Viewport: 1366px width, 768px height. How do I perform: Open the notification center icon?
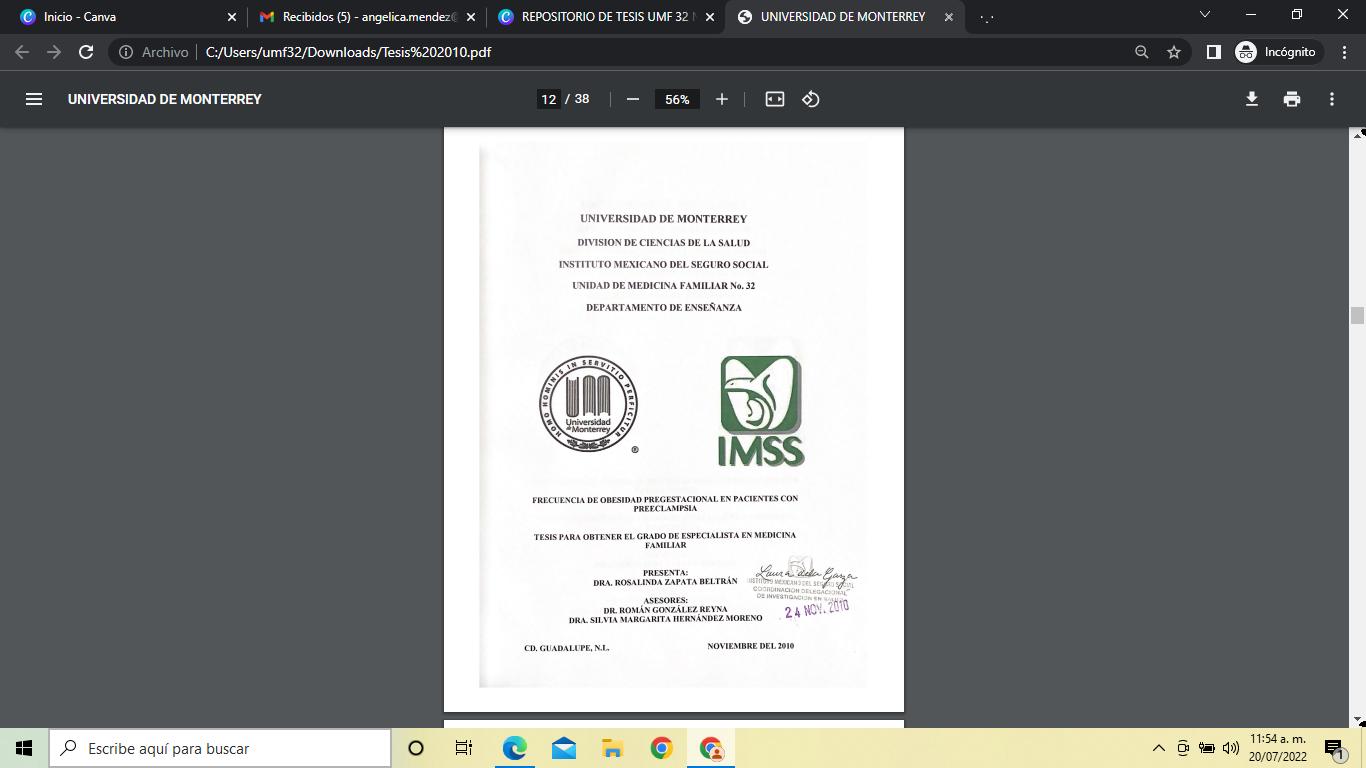point(1334,748)
